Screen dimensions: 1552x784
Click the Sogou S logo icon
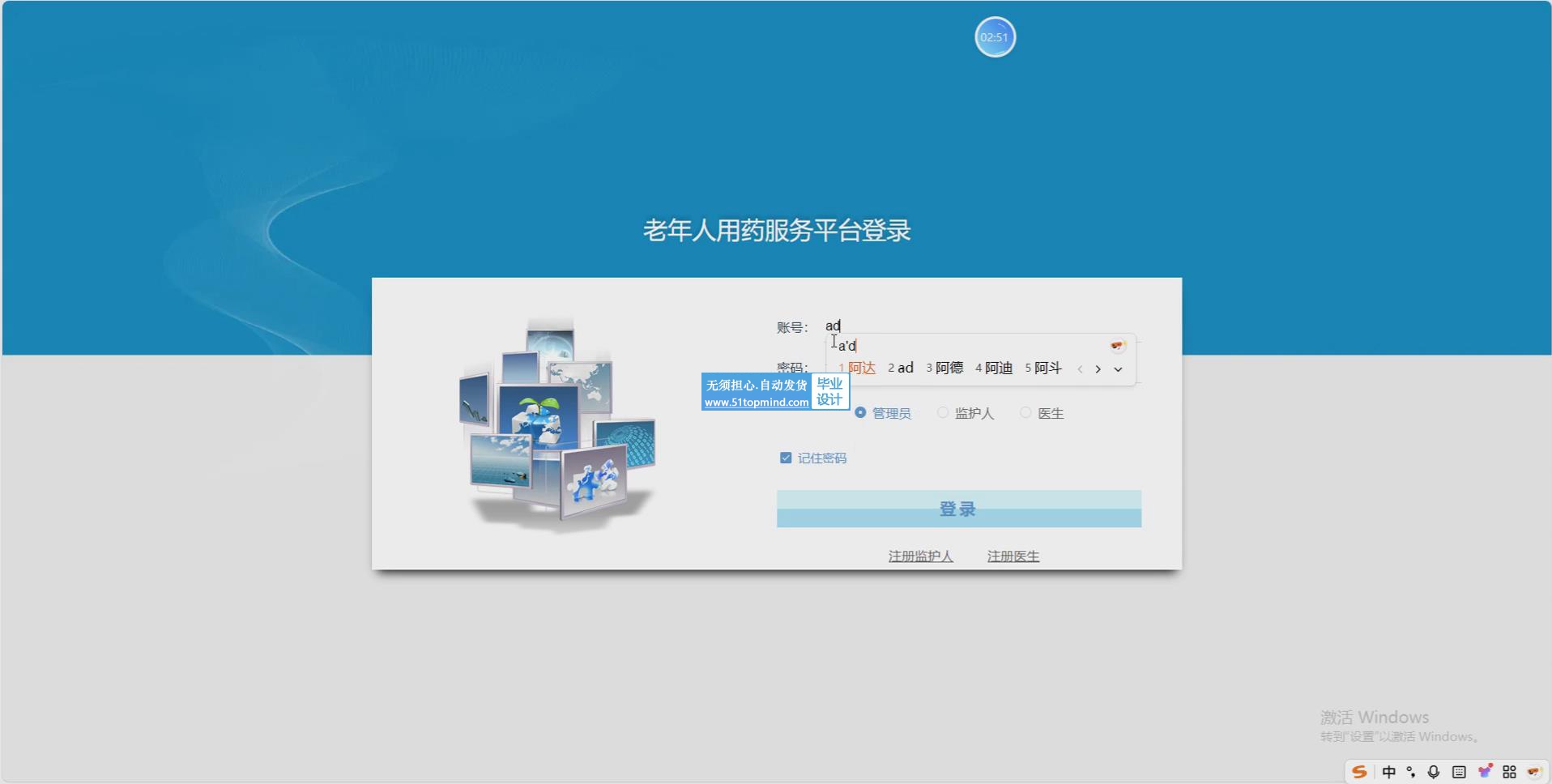pos(1359,772)
